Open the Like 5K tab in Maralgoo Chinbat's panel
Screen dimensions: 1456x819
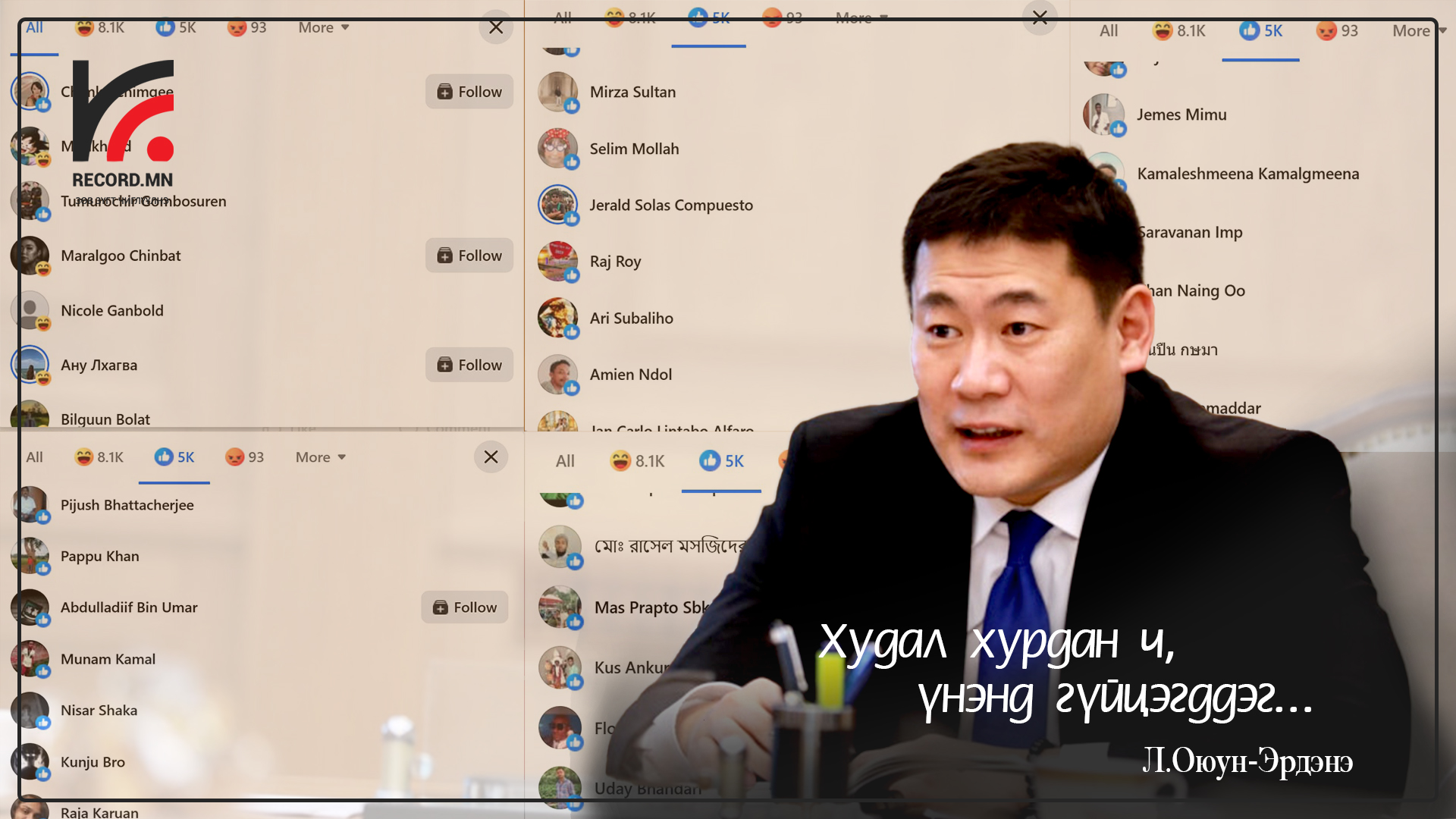(x=176, y=27)
